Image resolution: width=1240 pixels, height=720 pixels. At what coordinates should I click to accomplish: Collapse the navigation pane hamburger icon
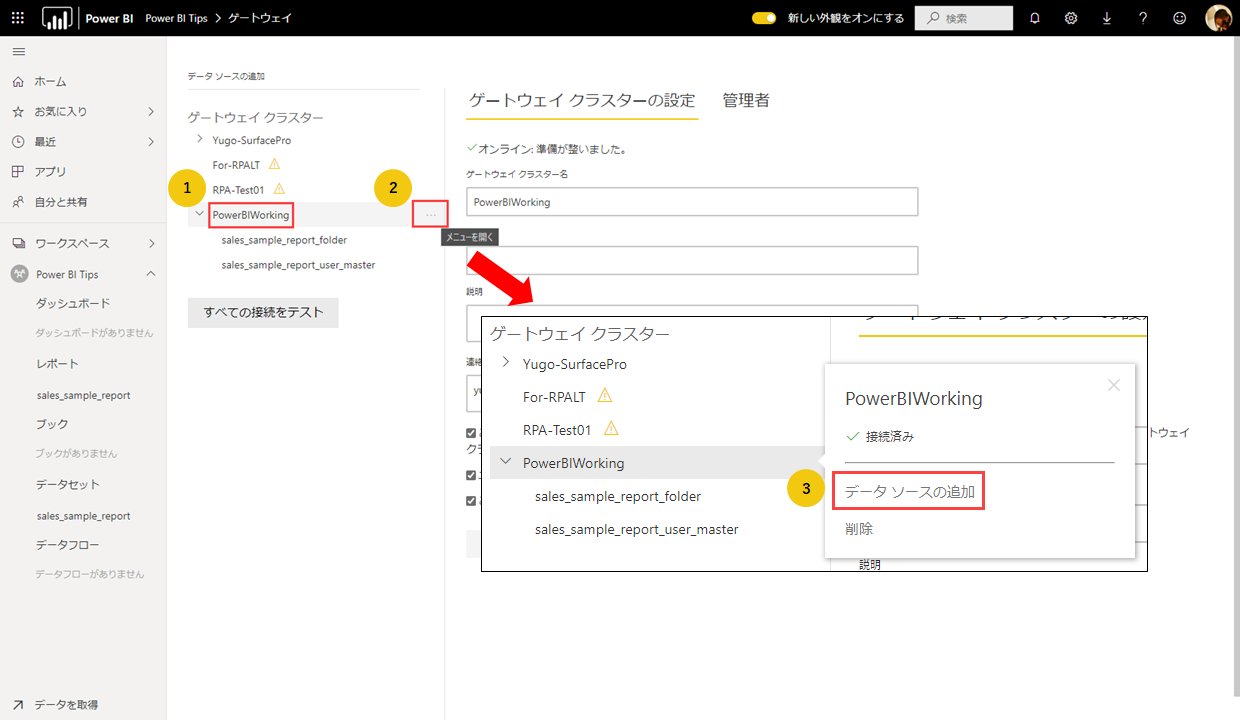point(19,51)
